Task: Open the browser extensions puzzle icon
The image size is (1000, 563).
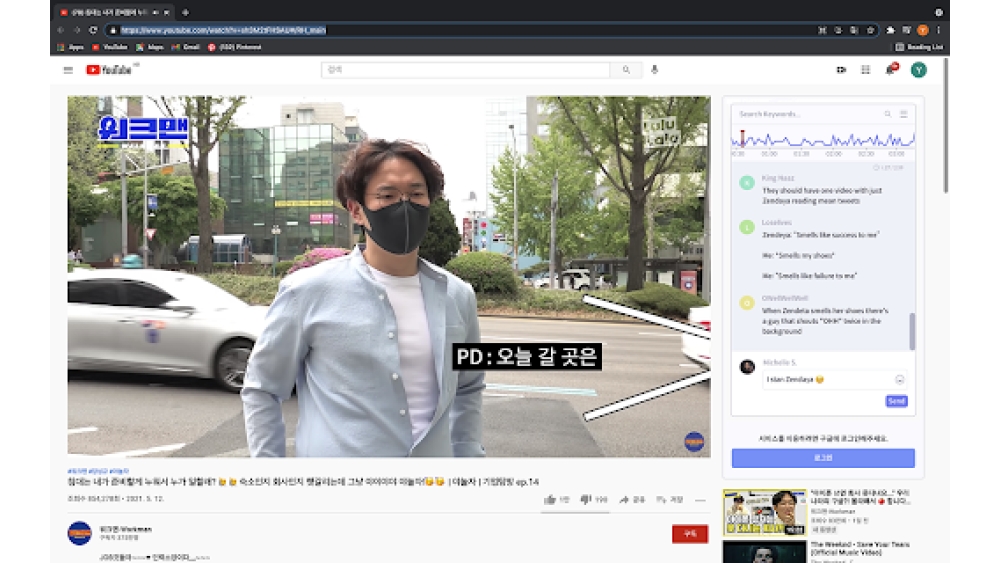Action: (x=890, y=30)
